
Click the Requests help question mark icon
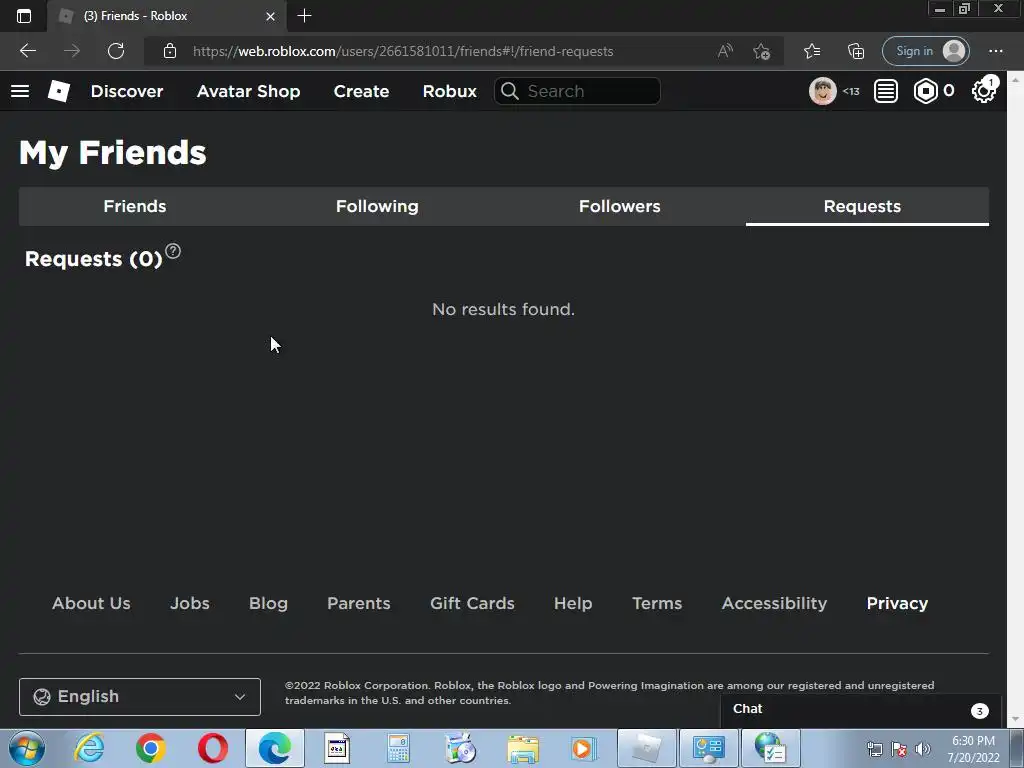click(172, 251)
